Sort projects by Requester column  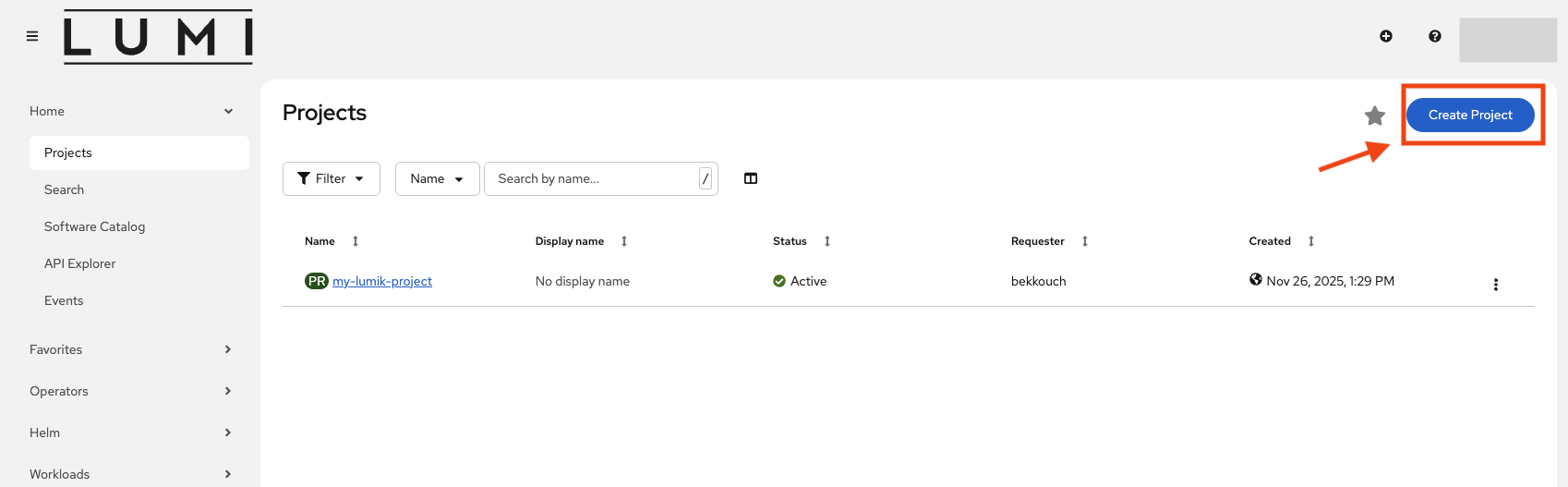[1085, 241]
